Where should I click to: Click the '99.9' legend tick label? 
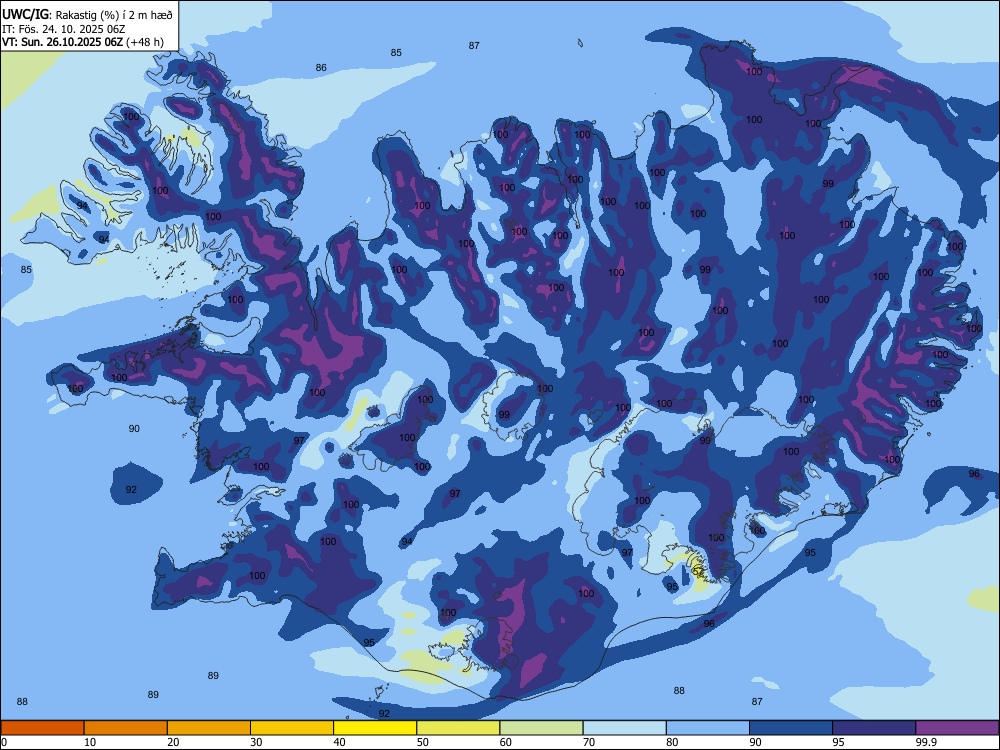(926, 742)
